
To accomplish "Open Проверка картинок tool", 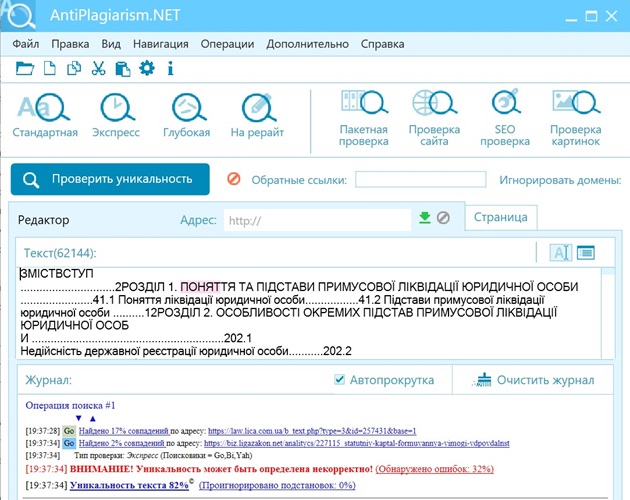I will [576, 118].
